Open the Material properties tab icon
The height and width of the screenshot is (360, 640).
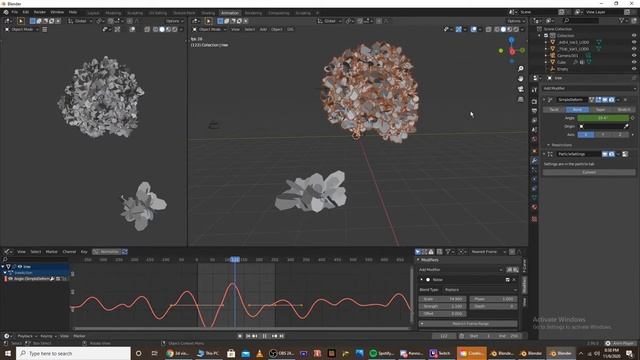[x=534, y=207]
